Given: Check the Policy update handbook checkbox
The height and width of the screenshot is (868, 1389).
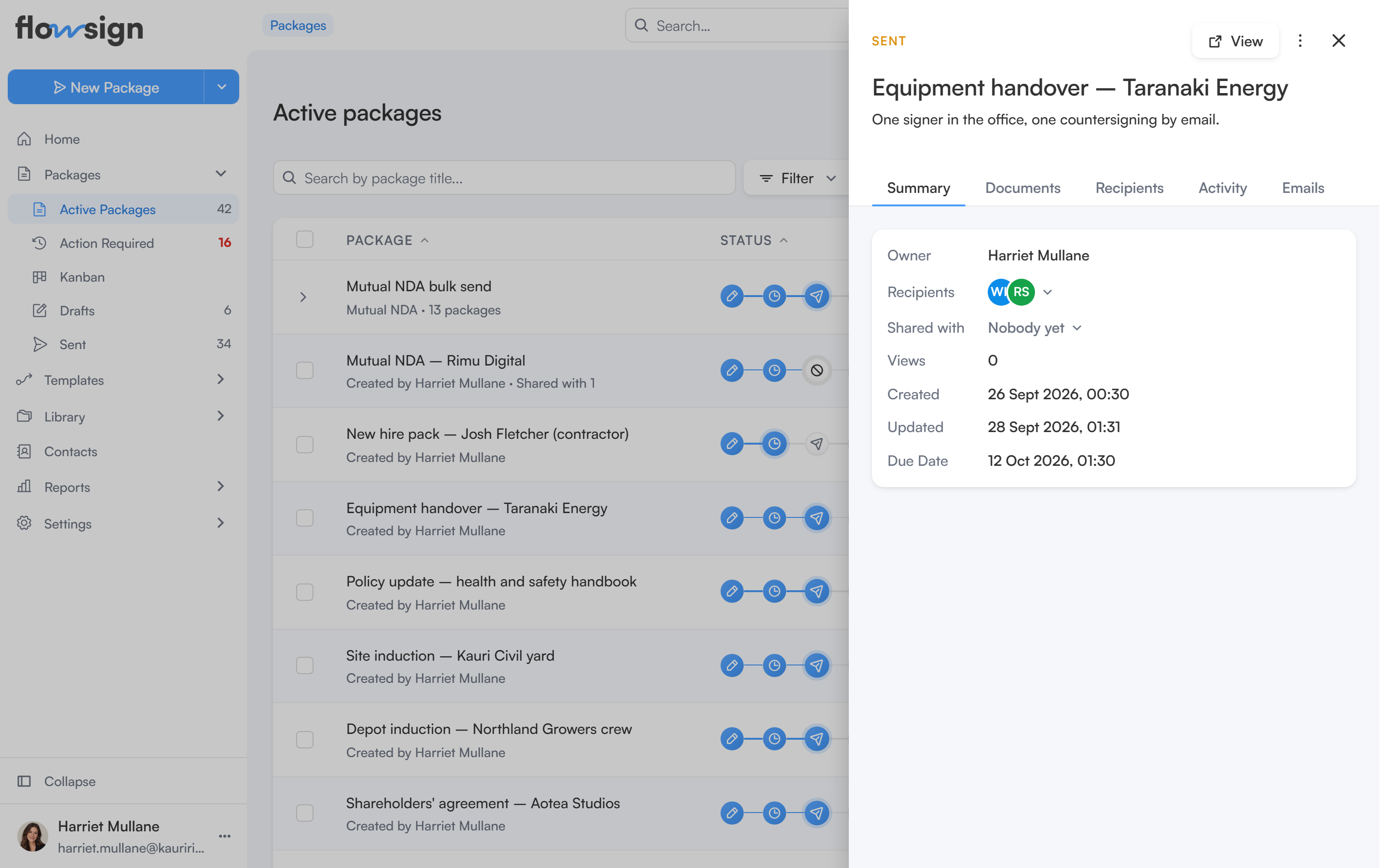Looking at the screenshot, I should pyautogui.click(x=305, y=592).
